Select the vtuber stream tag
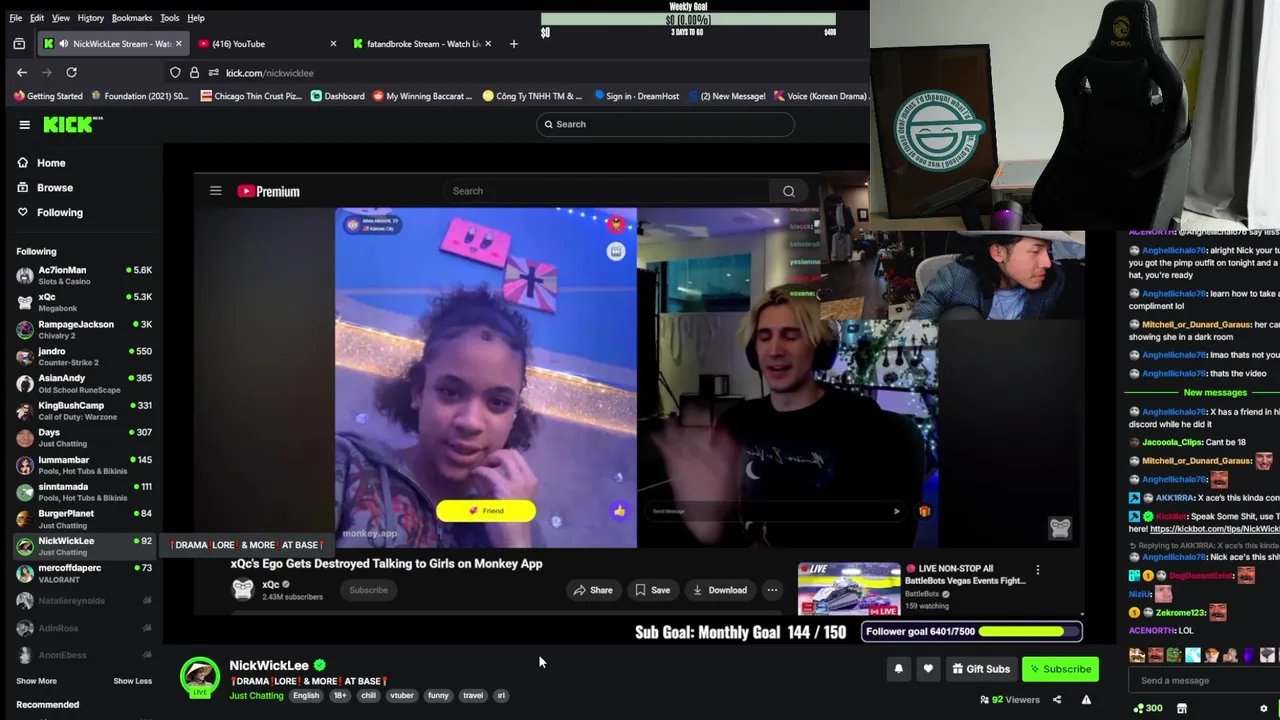This screenshot has height=720, width=1280. [x=402, y=695]
